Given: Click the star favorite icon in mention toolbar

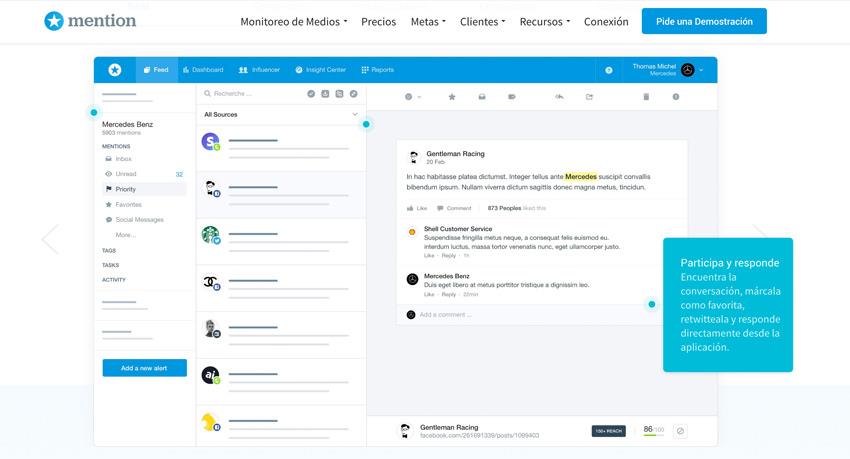Looking at the screenshot, I should [452, 97].
